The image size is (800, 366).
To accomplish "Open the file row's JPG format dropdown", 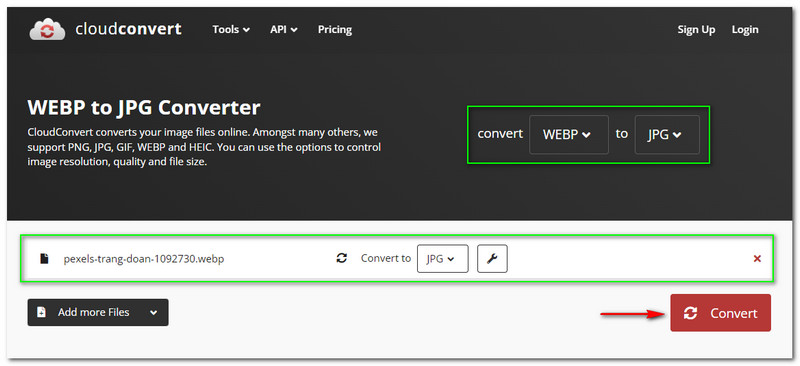I will (442, 259).
